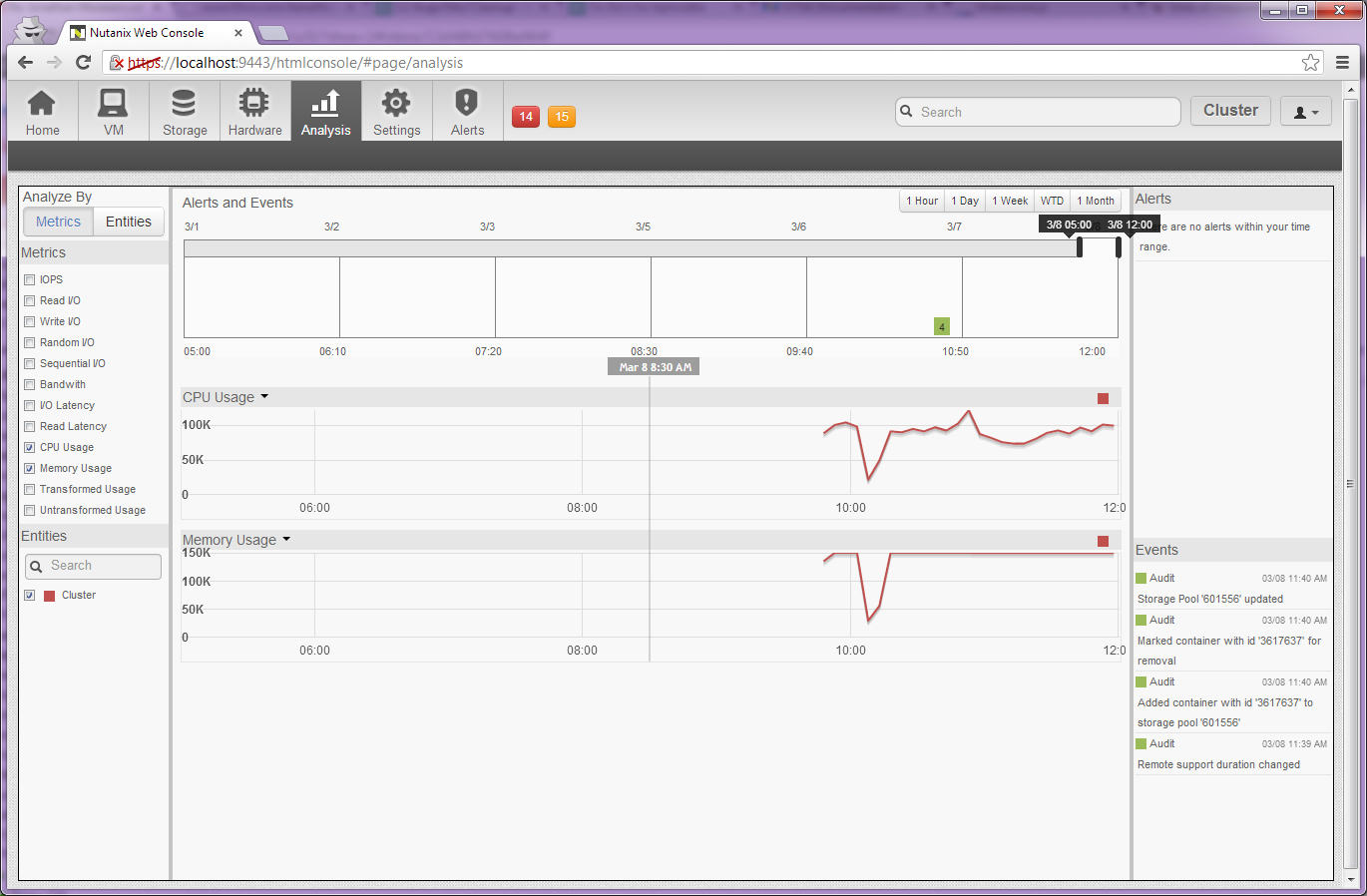Click the left timeline range handle
This screenshot has width=1367, height=896.
pyautogui.click(x=1080, y=247)
